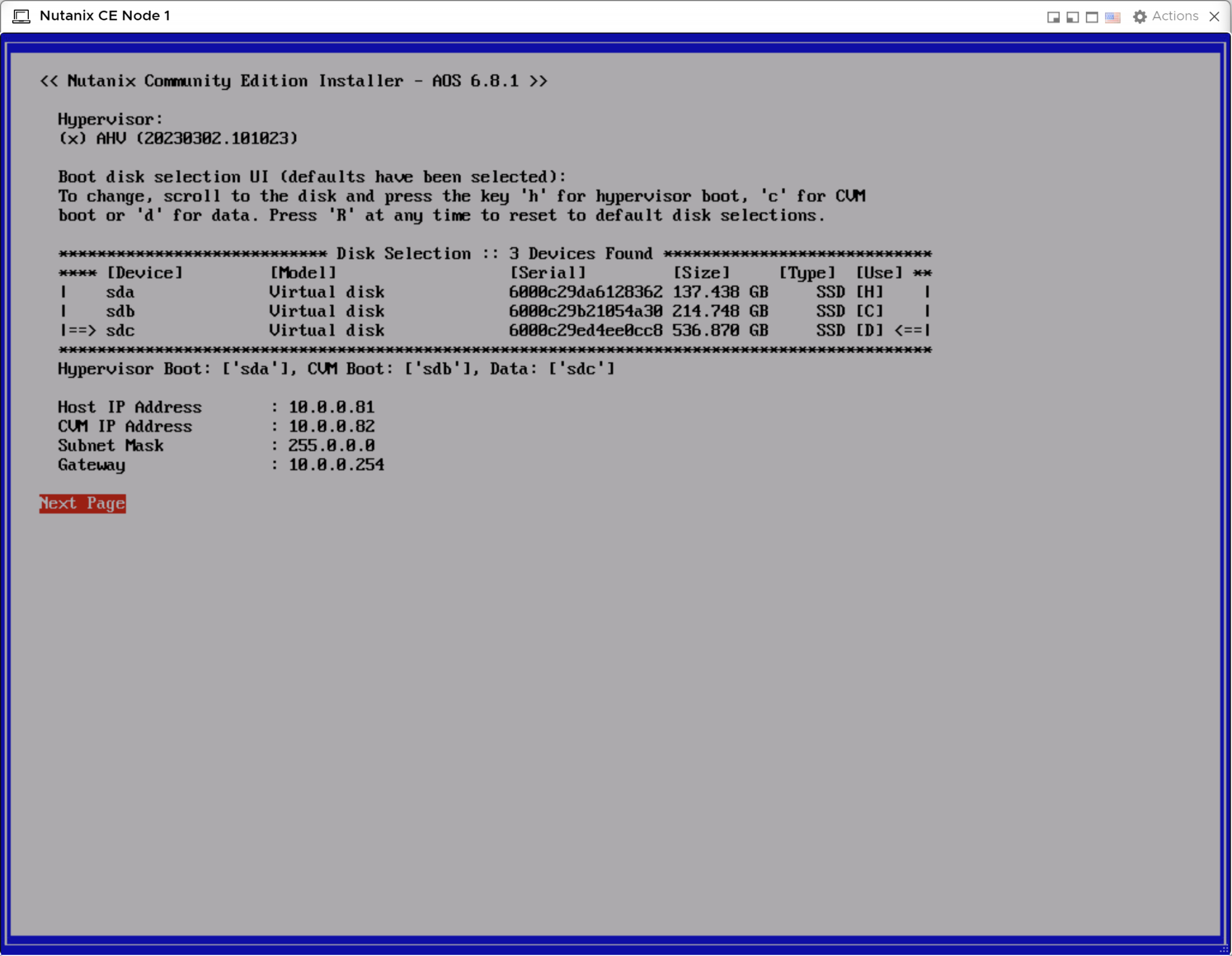The image size is (1232, 956).
Task: Click the Nutanix CE Node 1 window title
Action: pyautogui.click(x=105, y=16)
